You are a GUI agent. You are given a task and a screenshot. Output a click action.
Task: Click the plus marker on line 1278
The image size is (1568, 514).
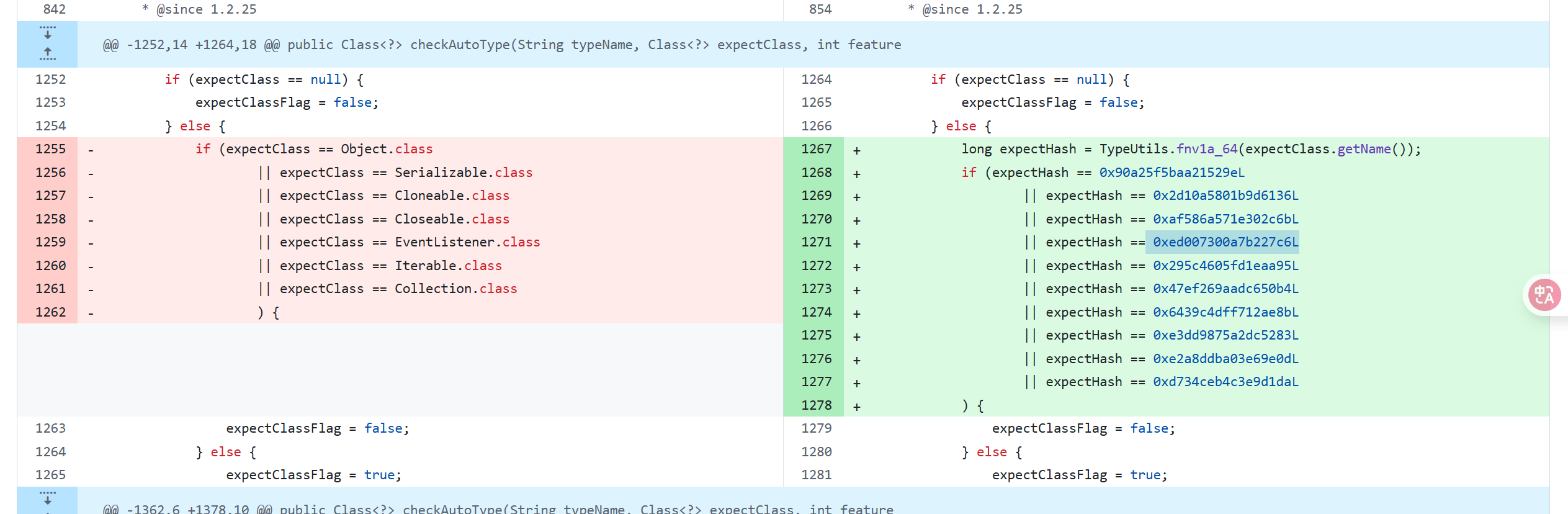tap(856, 407)
